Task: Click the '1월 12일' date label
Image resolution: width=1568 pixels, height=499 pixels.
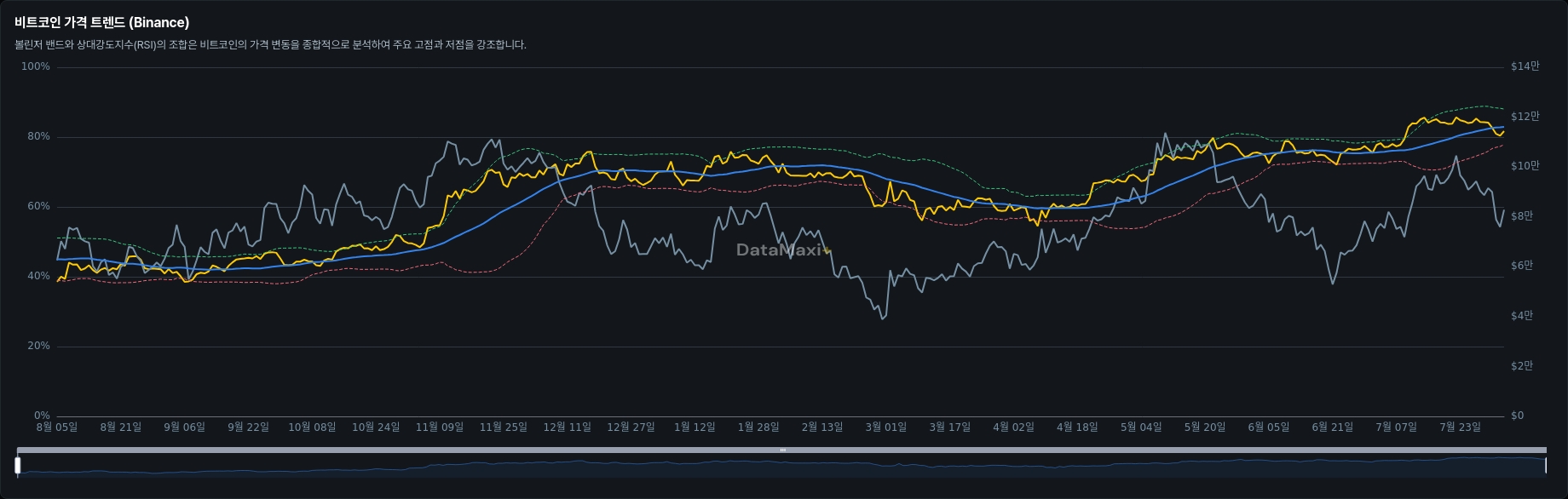Action: pos(695,427)
